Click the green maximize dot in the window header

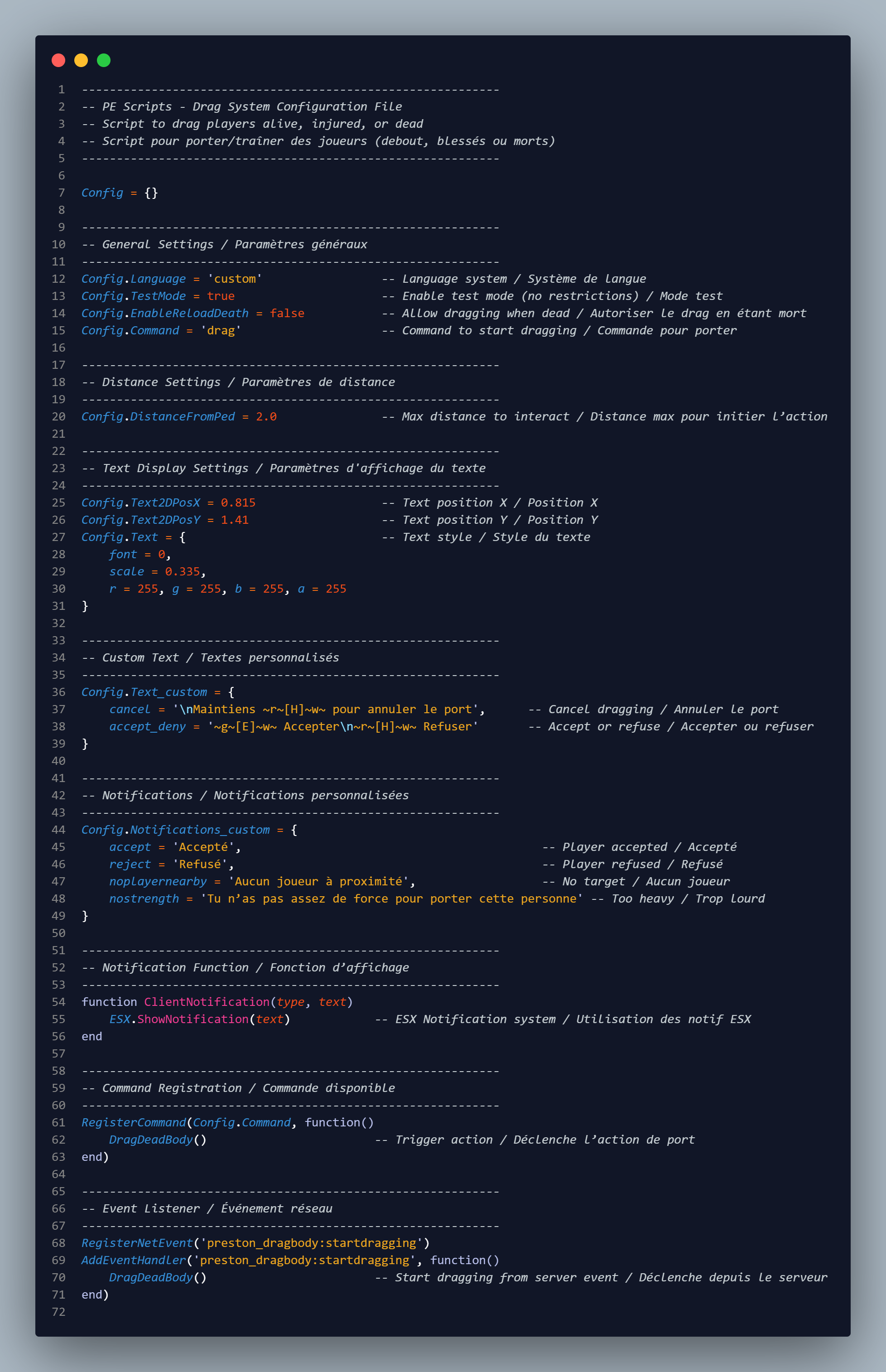coord(104,60)
